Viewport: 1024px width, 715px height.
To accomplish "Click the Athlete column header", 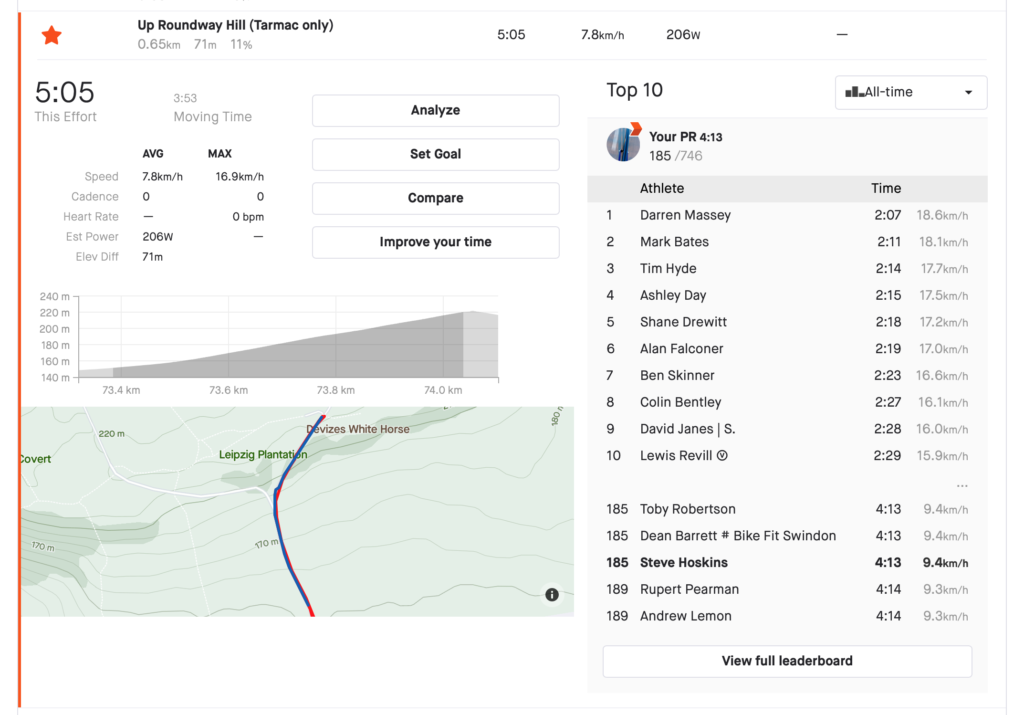I will [662, 188].
